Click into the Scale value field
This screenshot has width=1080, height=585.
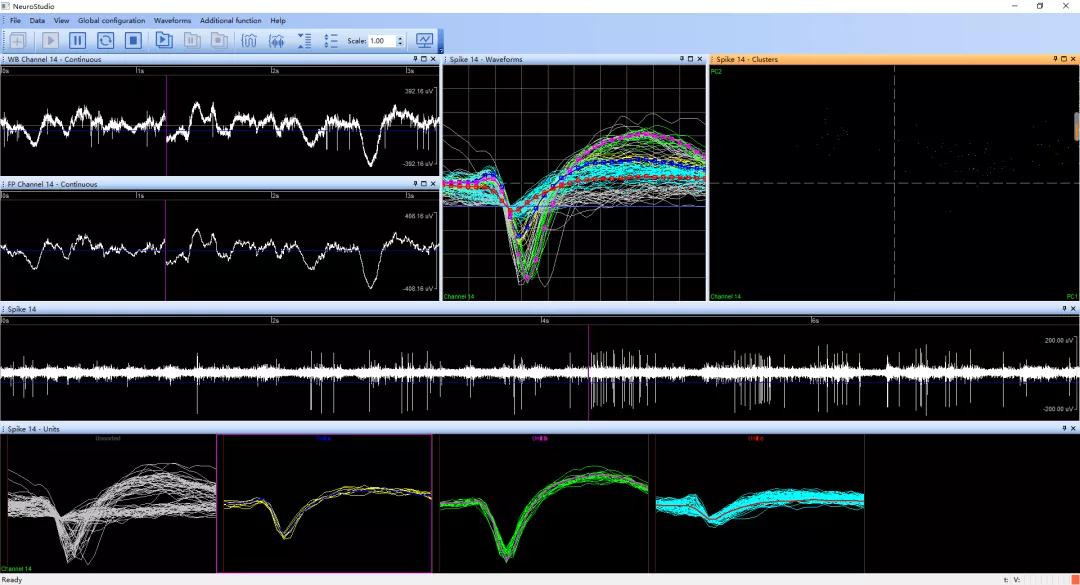(382, 41)
